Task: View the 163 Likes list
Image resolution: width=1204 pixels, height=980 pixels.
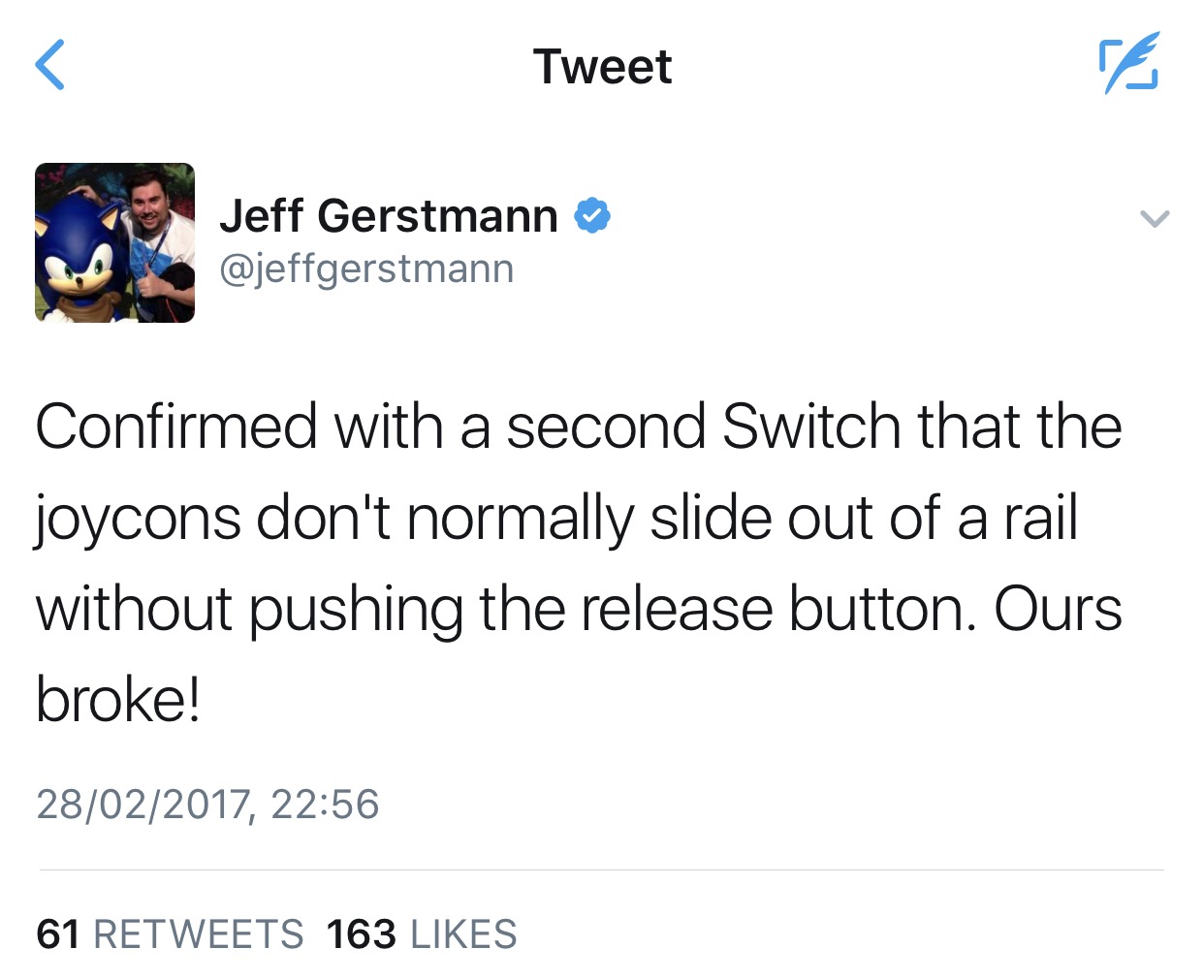Action: (x=422, y=934)
